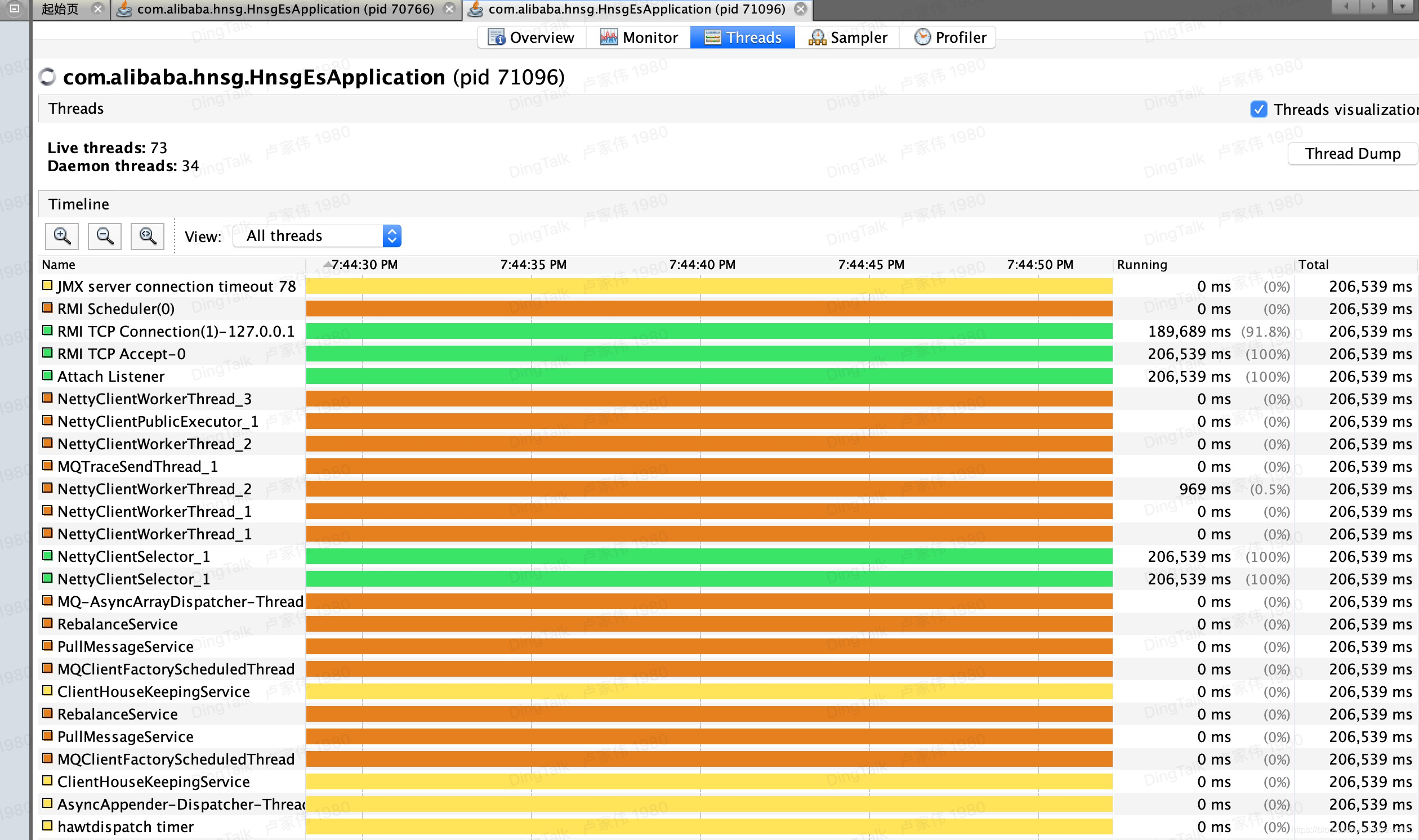This screenshot has width=1419, height=840.
Task: Click the scale-to-fit zoom icon
Action: pyautogui.click(x=148, y=235)
